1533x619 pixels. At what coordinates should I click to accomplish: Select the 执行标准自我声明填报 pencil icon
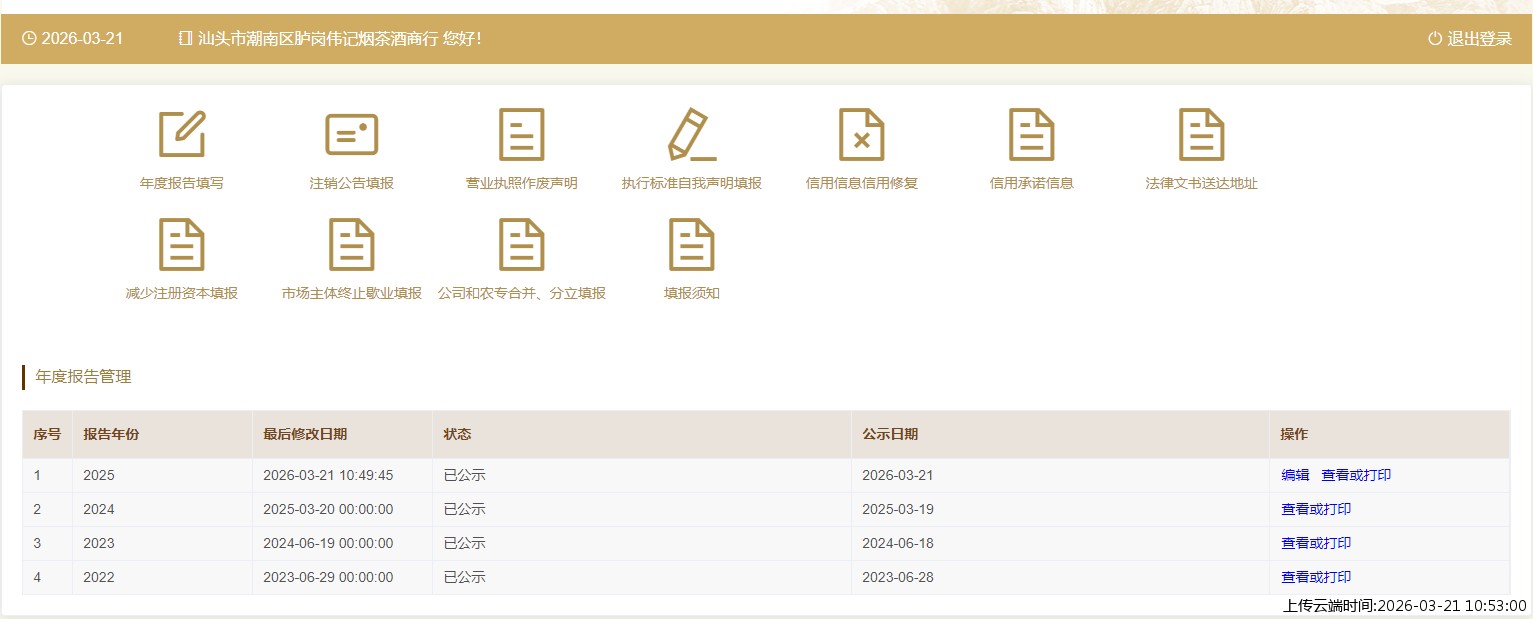coord(691,135)
